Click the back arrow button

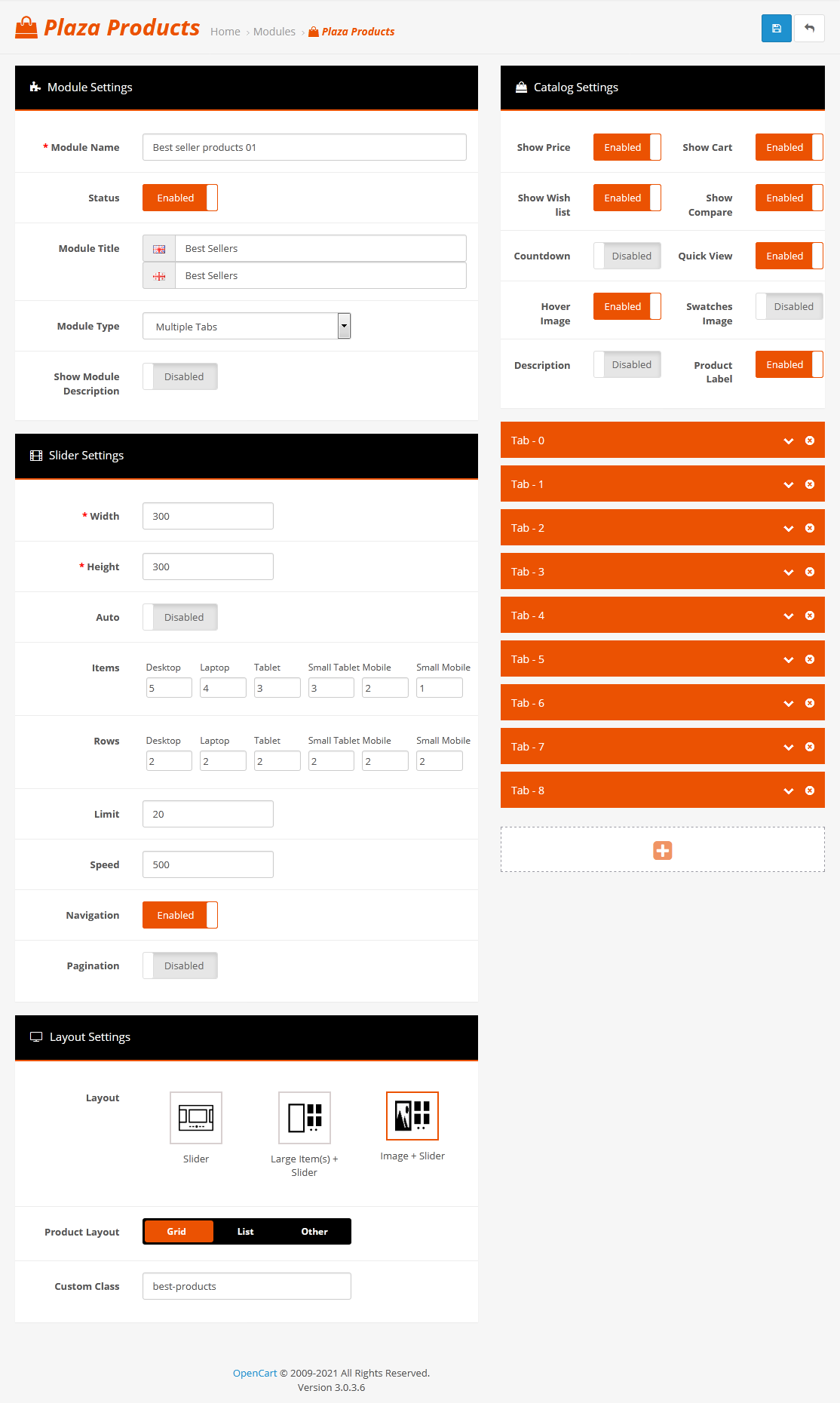point(809,29)
